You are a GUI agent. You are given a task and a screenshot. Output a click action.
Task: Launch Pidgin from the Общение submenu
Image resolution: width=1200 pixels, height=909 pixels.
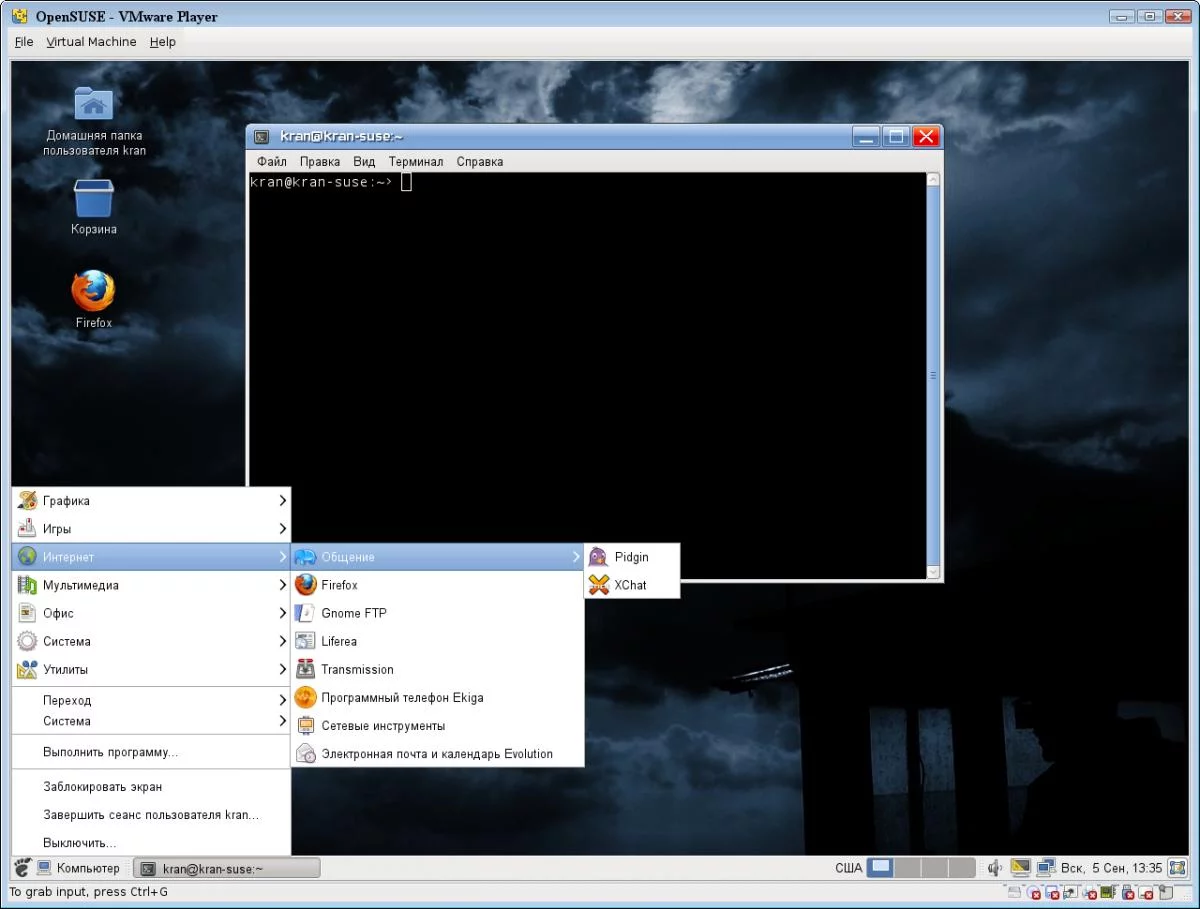(x=631, y=557)
